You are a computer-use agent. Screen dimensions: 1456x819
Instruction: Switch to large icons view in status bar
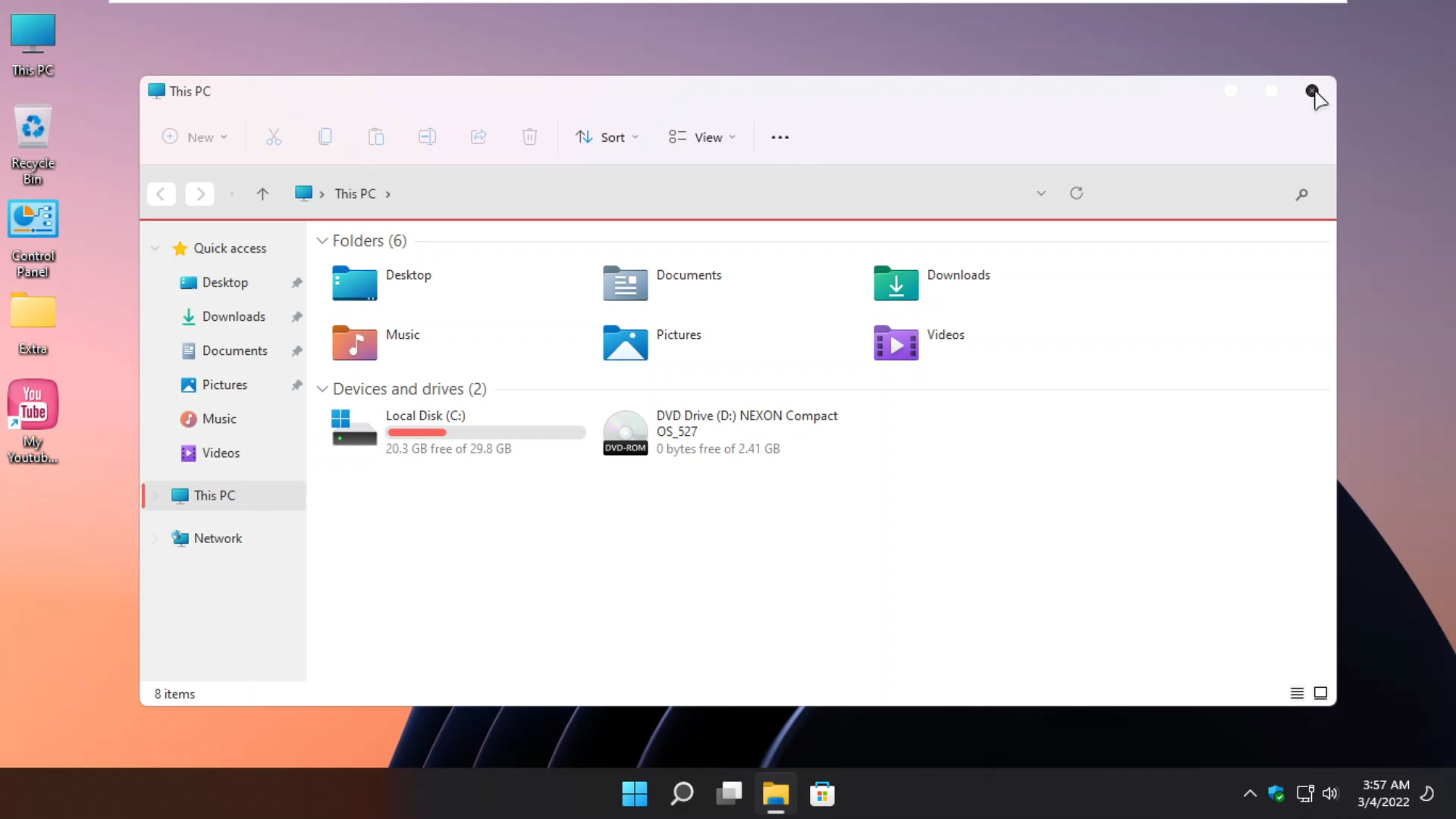coord(1320,693)
